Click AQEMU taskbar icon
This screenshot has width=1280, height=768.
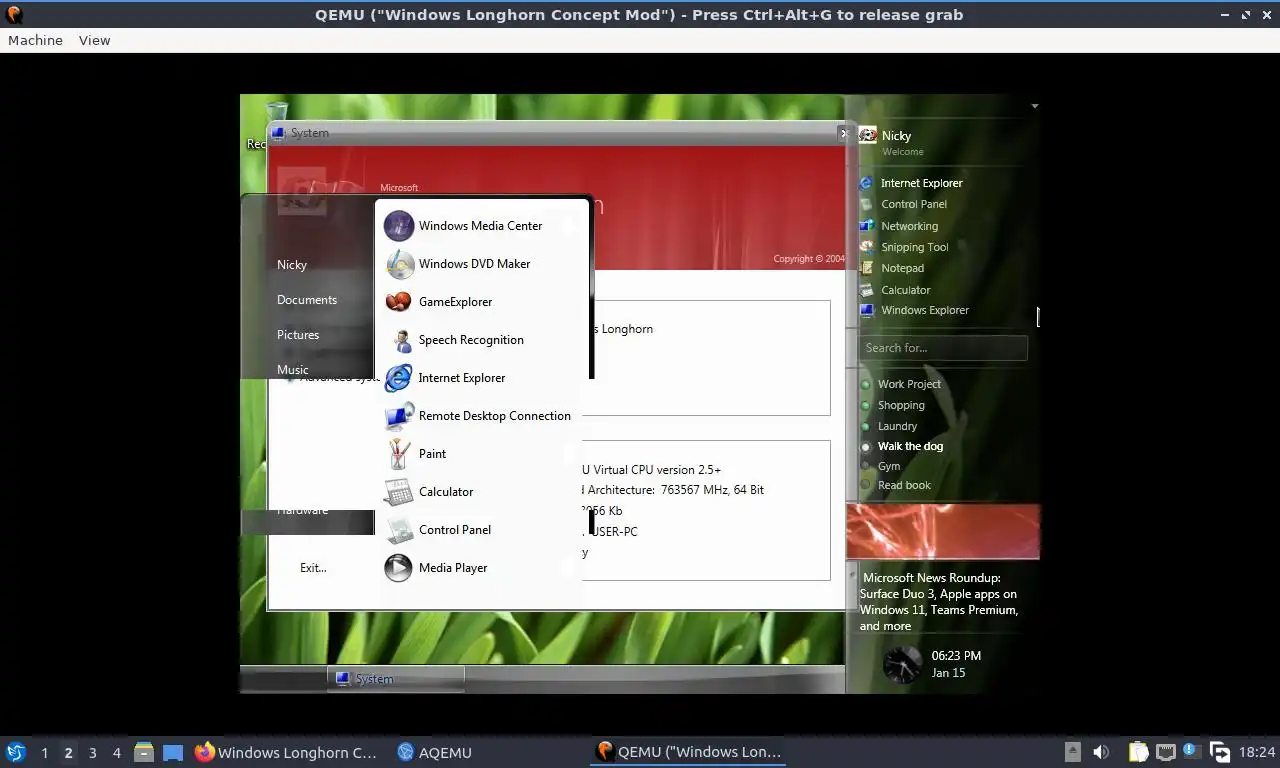[405, 752]
